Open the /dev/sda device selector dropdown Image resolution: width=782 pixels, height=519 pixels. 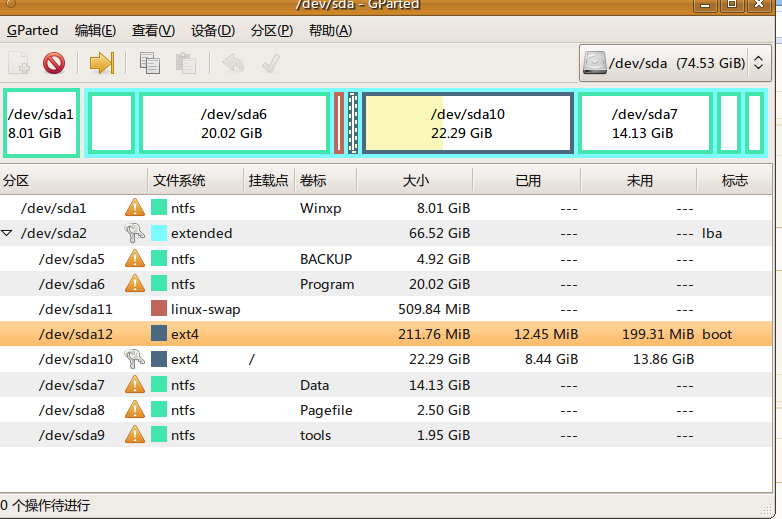click(675, 63)
